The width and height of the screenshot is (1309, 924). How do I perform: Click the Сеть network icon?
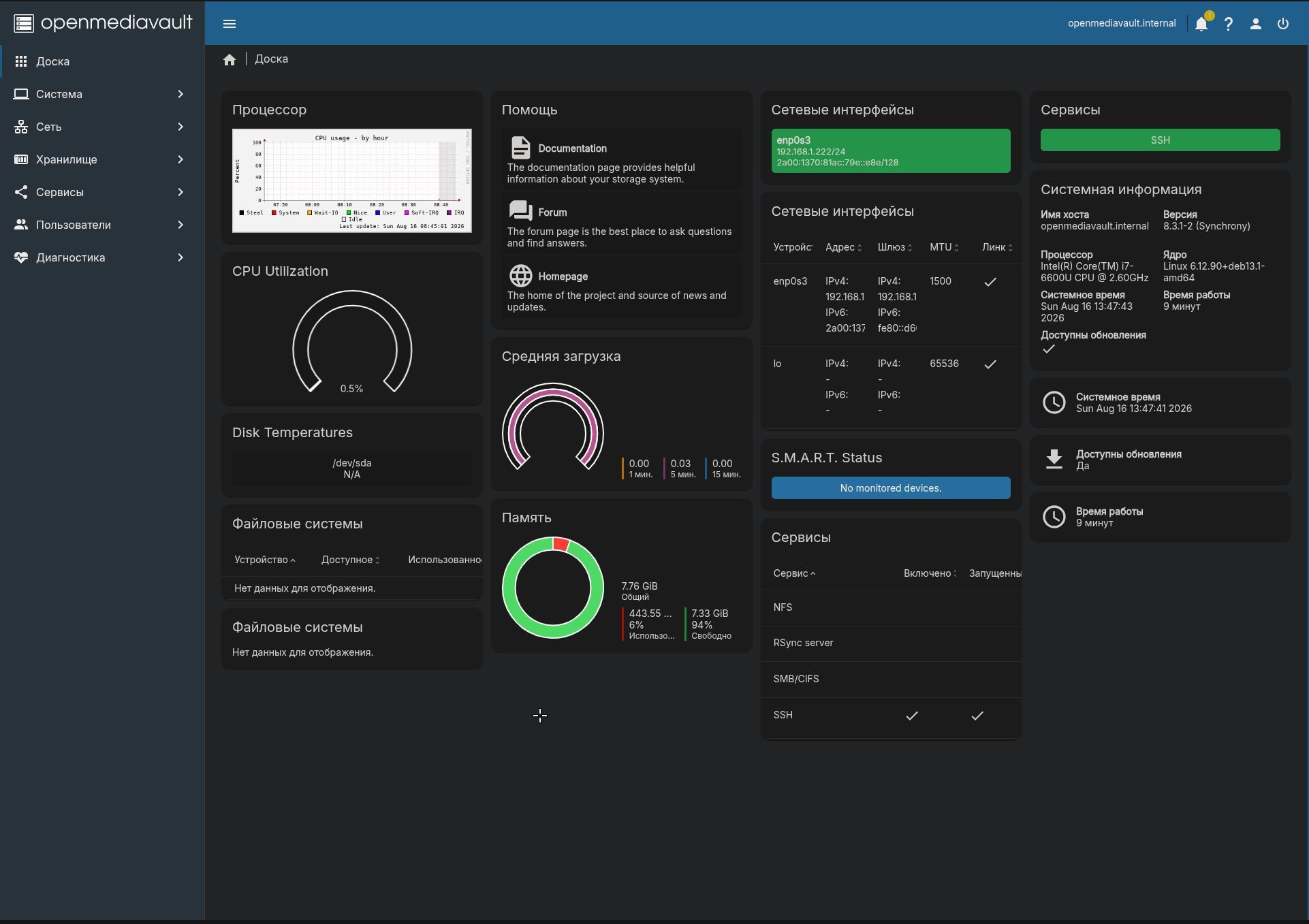tap(21, 127)
